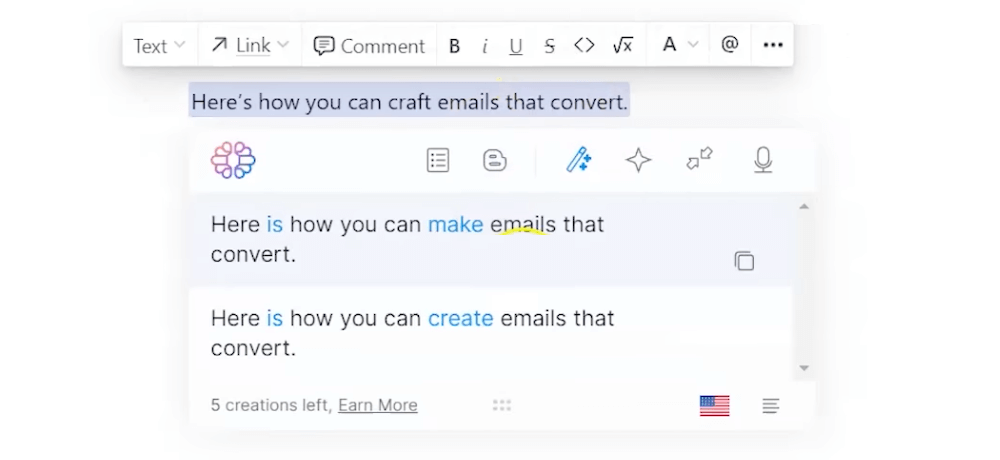
Task: Click the expand text arrows icon
Action: [700, 159]
